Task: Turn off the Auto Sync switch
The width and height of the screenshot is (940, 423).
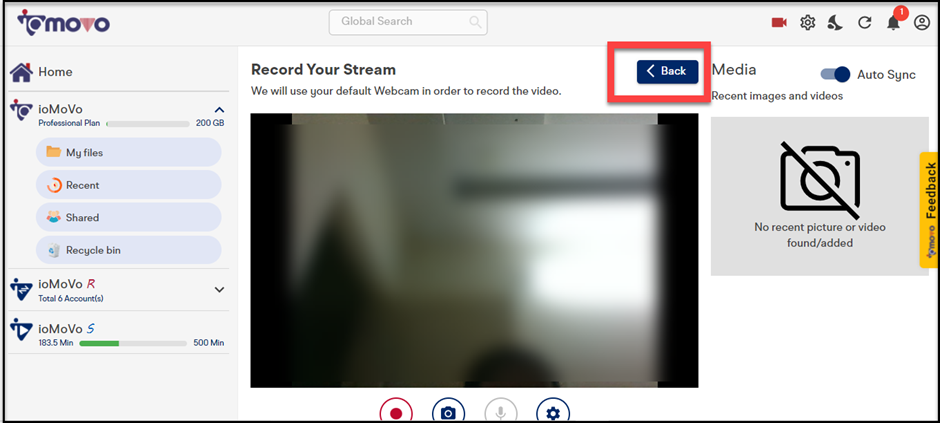Action: tap(835, 74)
